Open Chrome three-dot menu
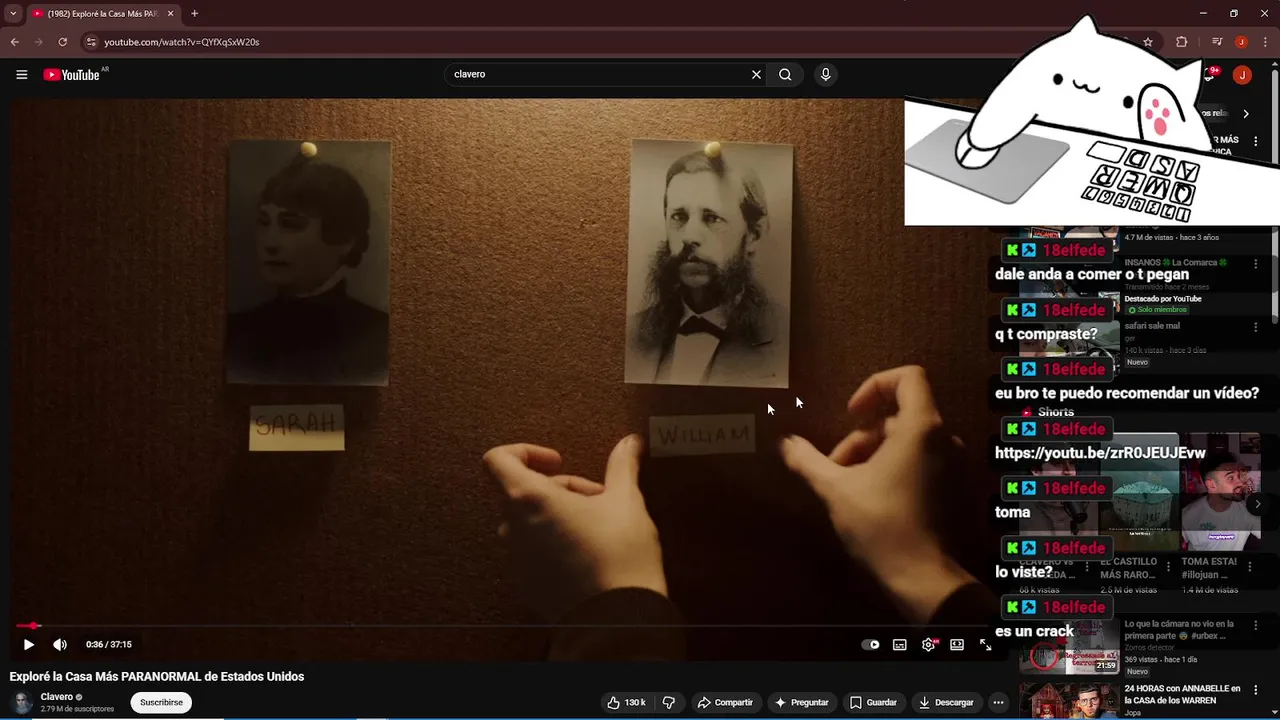Viewport: 1280px width, 720px height. [1264, 42]
